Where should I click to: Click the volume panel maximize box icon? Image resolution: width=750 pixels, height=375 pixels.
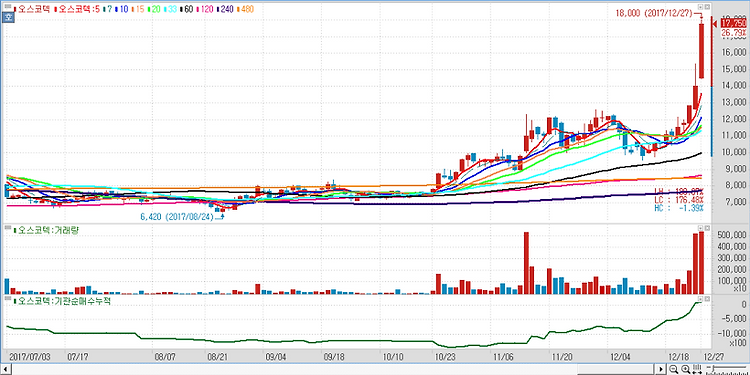(707, 229)
